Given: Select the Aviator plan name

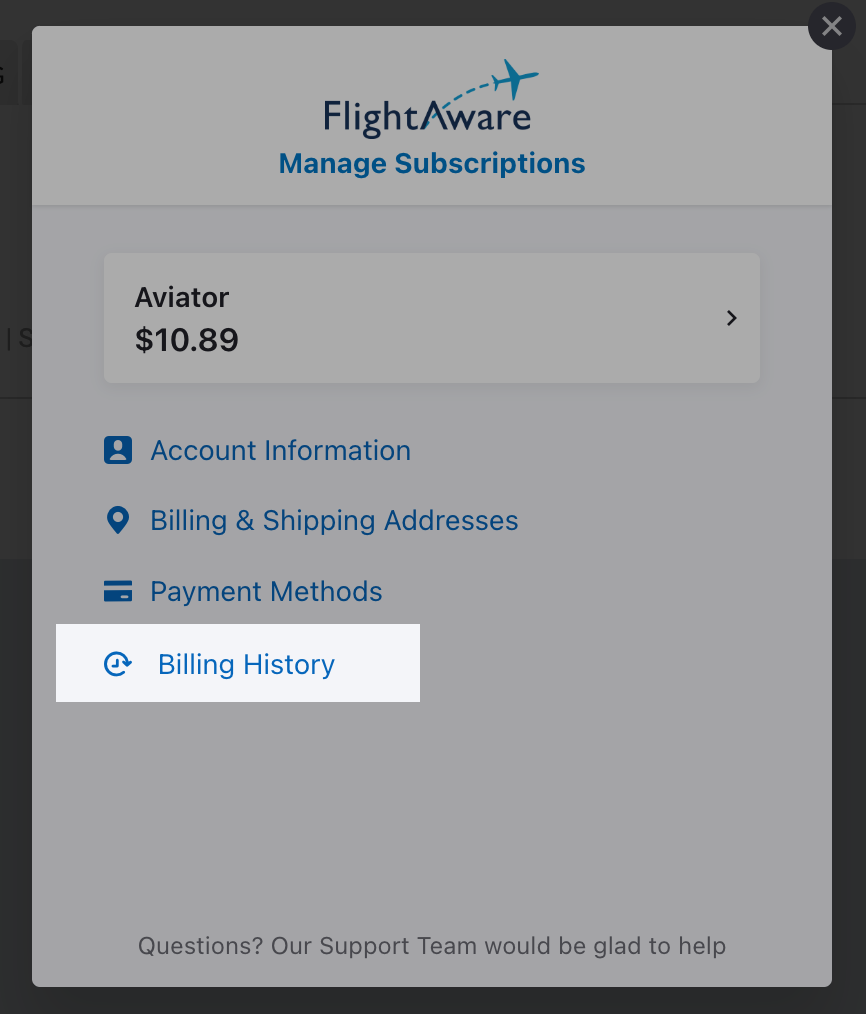Looking at the screenshot, I should pyautogui.click(x=182, y=297).
